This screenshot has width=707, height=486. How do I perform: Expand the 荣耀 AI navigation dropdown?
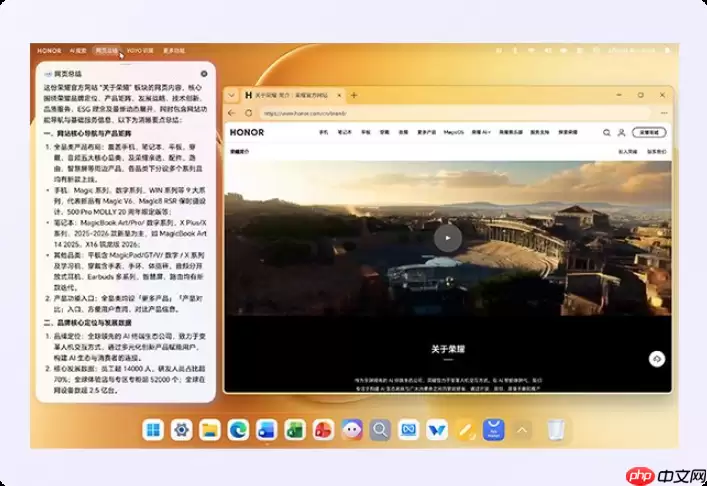click(481, 132)
